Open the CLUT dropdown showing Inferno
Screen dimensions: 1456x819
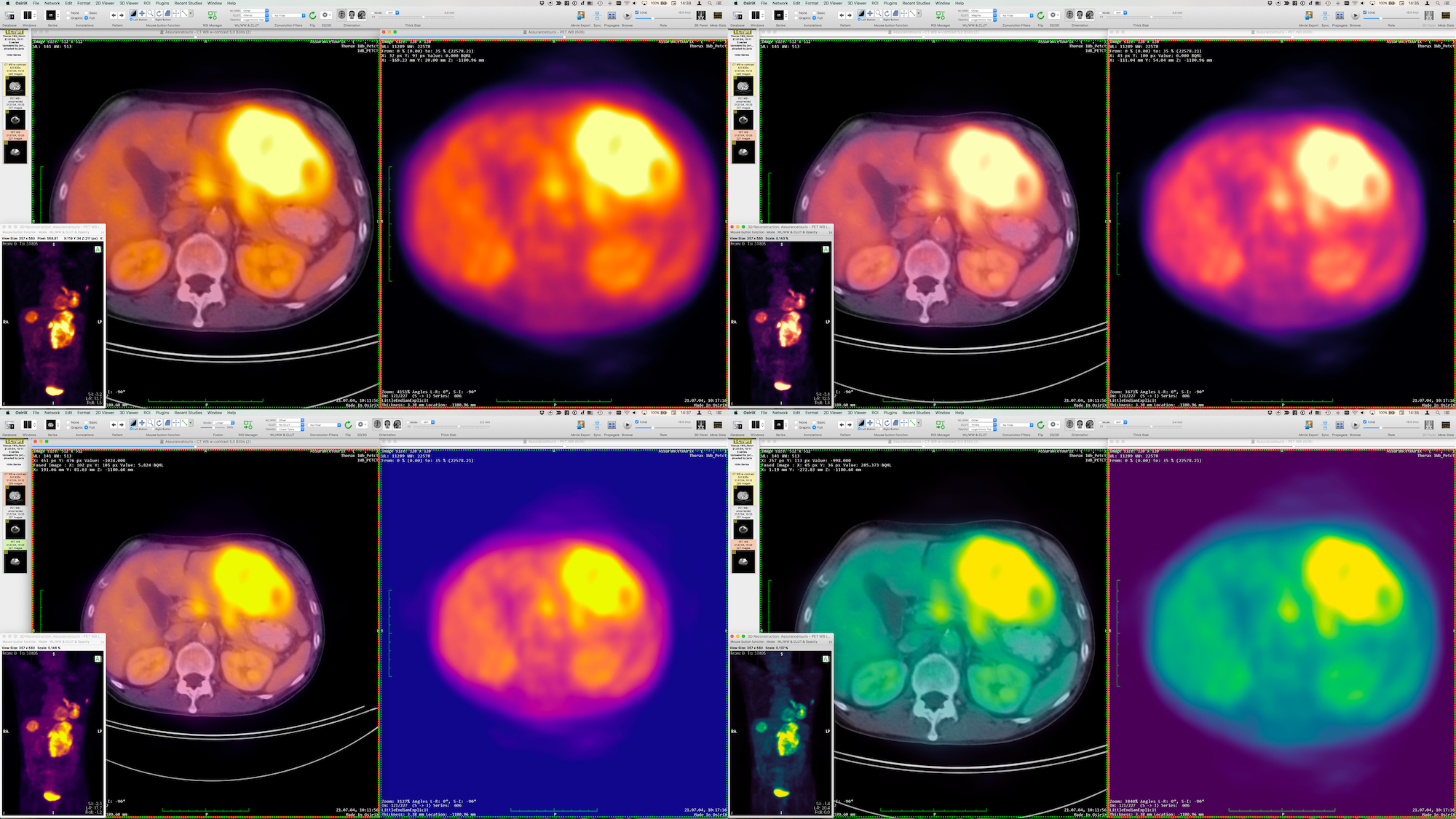255,15
